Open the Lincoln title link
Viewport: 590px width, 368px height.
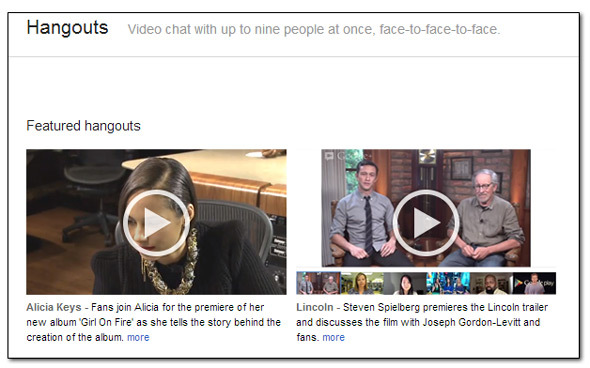(x=315, y=307)
